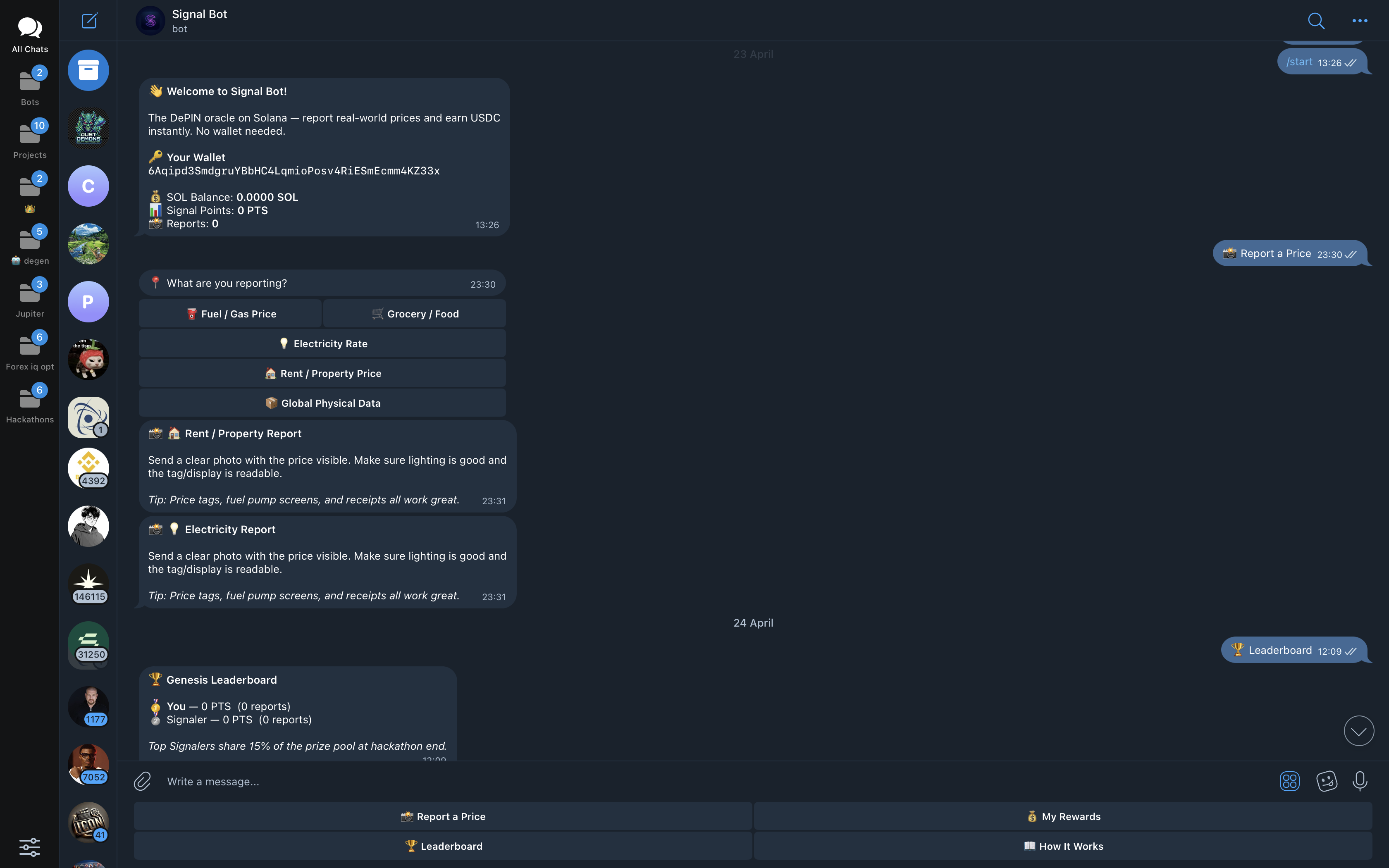The image size is (1389, 868).
Task: Open the search icon in chat header
Action: coord(1316,21)
